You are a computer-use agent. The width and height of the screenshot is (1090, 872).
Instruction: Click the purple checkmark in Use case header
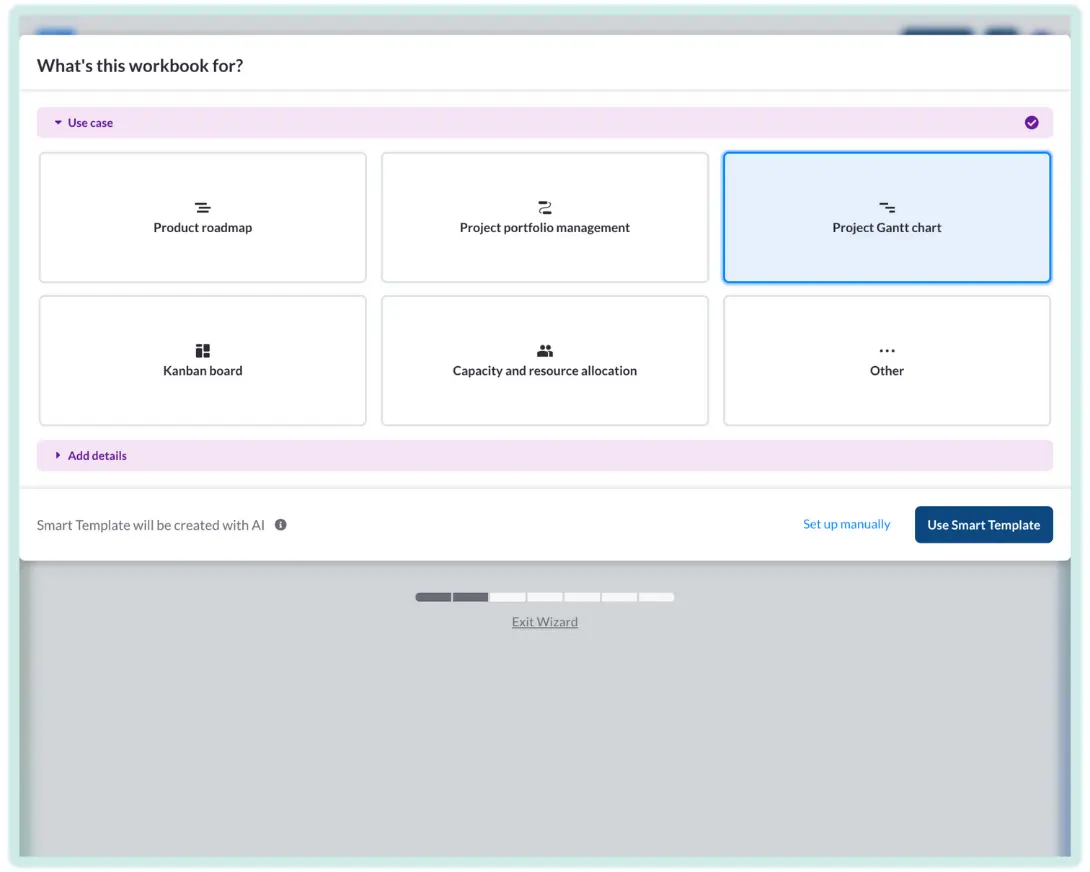point(1031,122)
